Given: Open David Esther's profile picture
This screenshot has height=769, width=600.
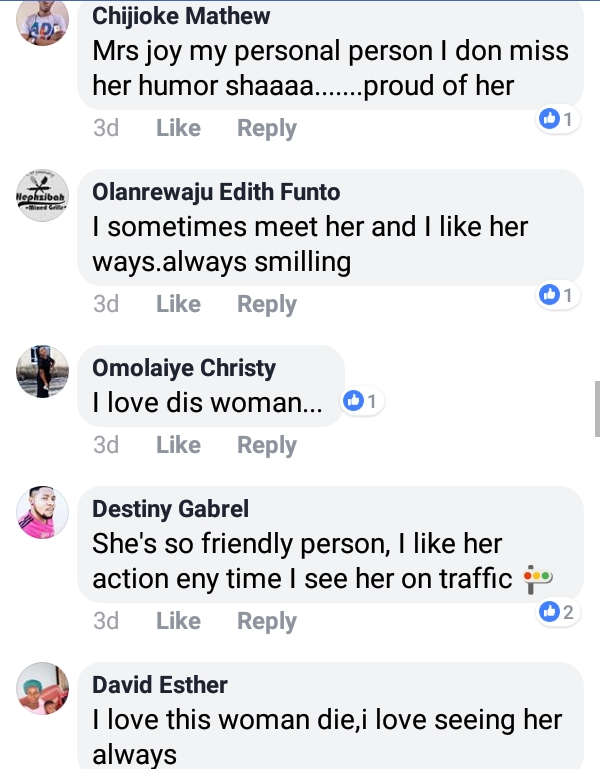Looking at the screenshot, I should (x=43, y=689).
